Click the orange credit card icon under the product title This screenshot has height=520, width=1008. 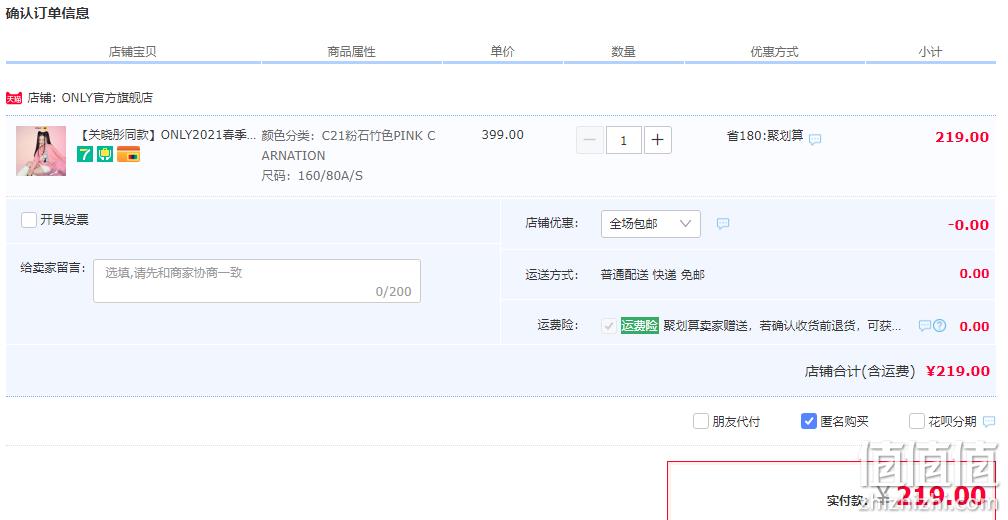[129, 154]
